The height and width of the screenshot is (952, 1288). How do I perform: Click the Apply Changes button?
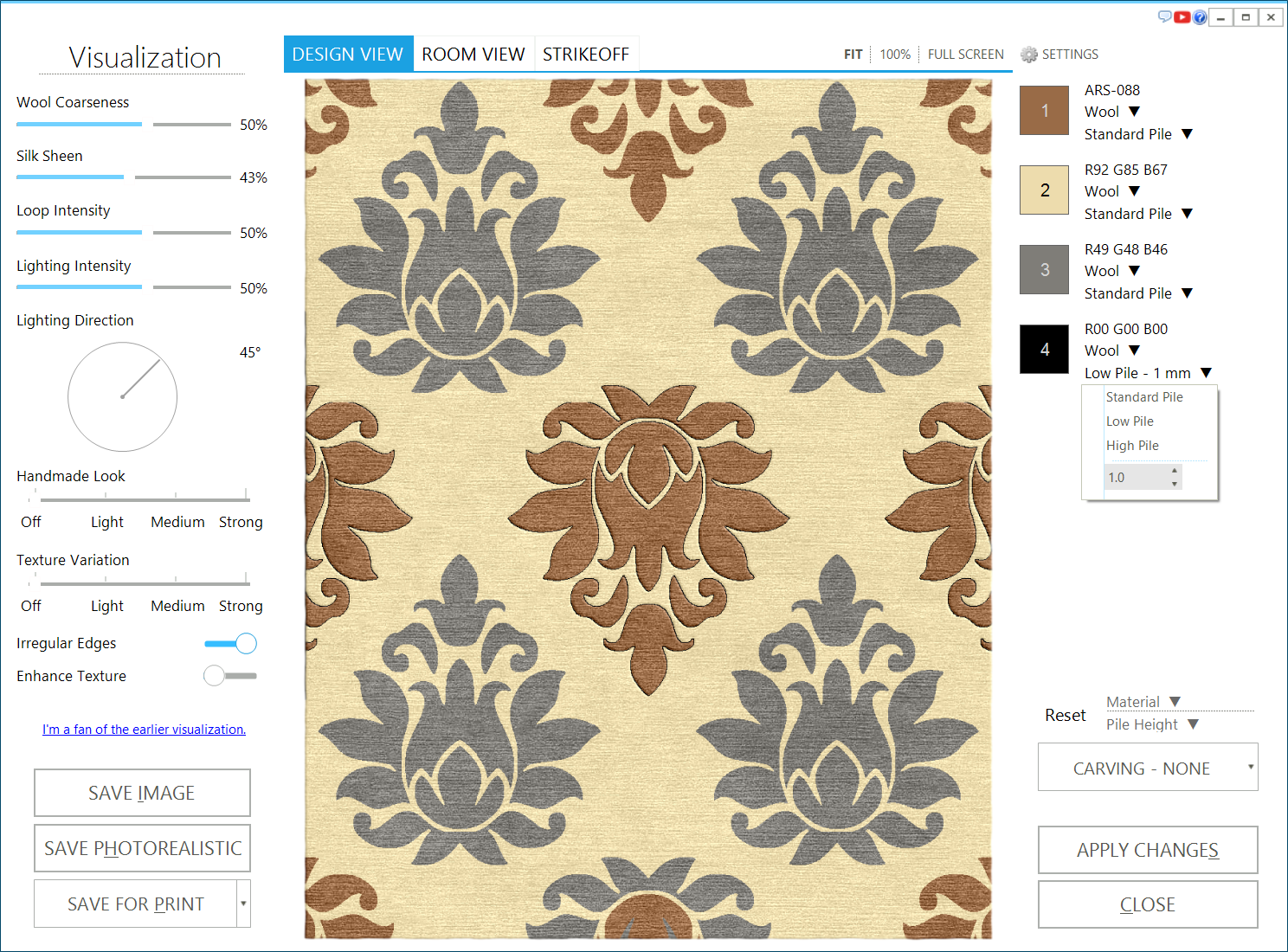click(x=1148, y=850)
